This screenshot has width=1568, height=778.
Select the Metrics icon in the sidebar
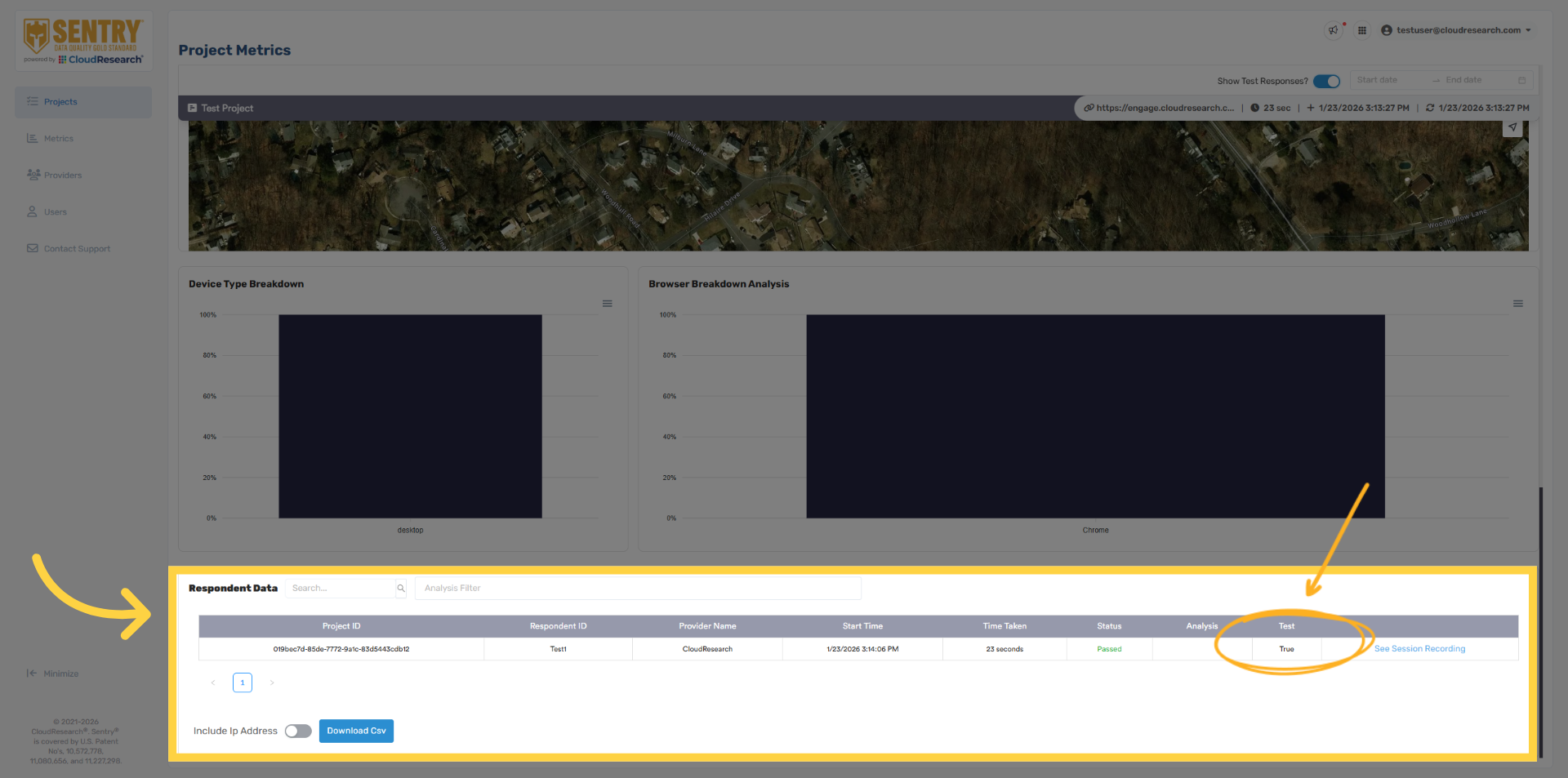click(x=33, y=138)
